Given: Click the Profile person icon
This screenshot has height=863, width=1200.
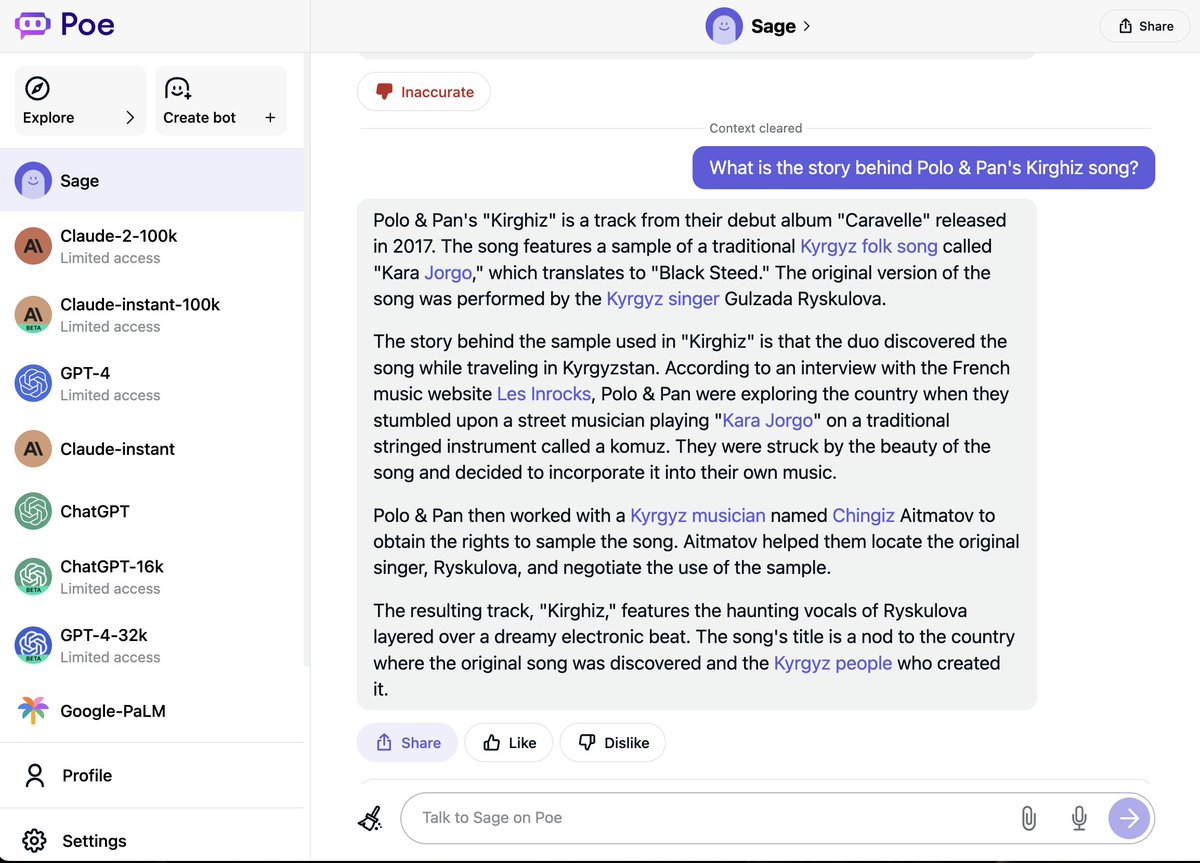Looking at the screenshot, I should 36,775.
